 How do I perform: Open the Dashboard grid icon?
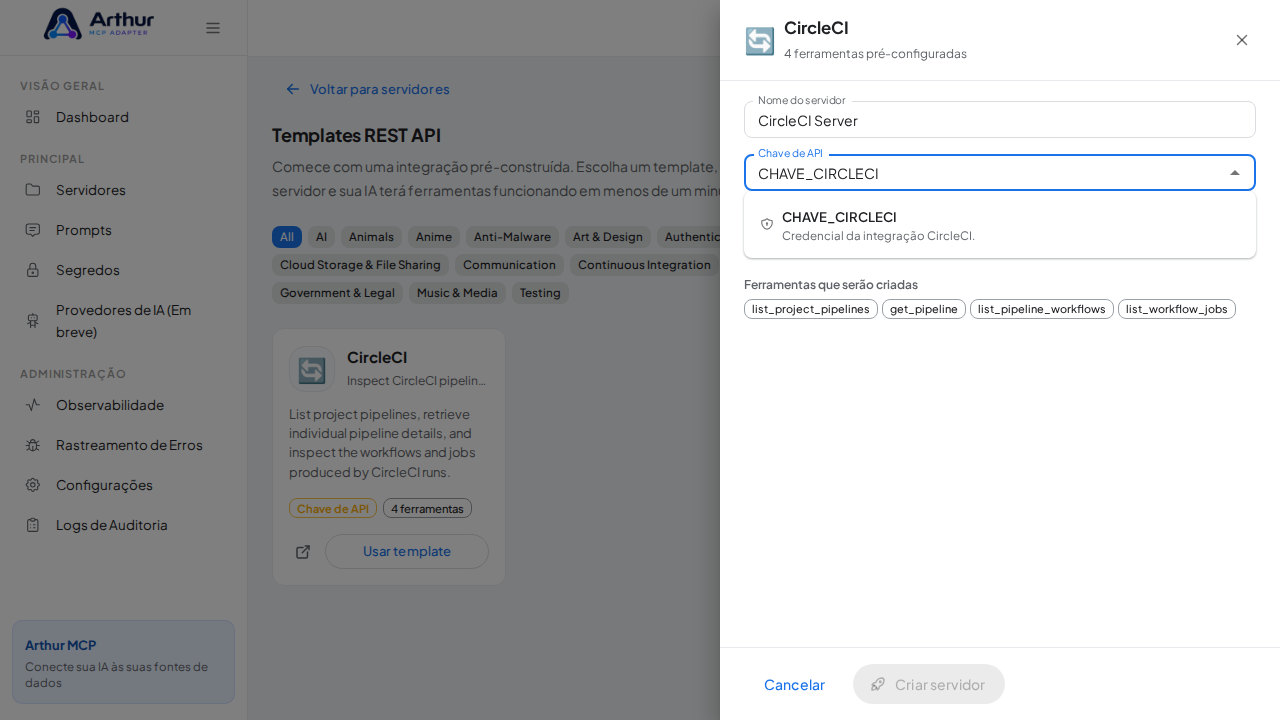[33, 117]
